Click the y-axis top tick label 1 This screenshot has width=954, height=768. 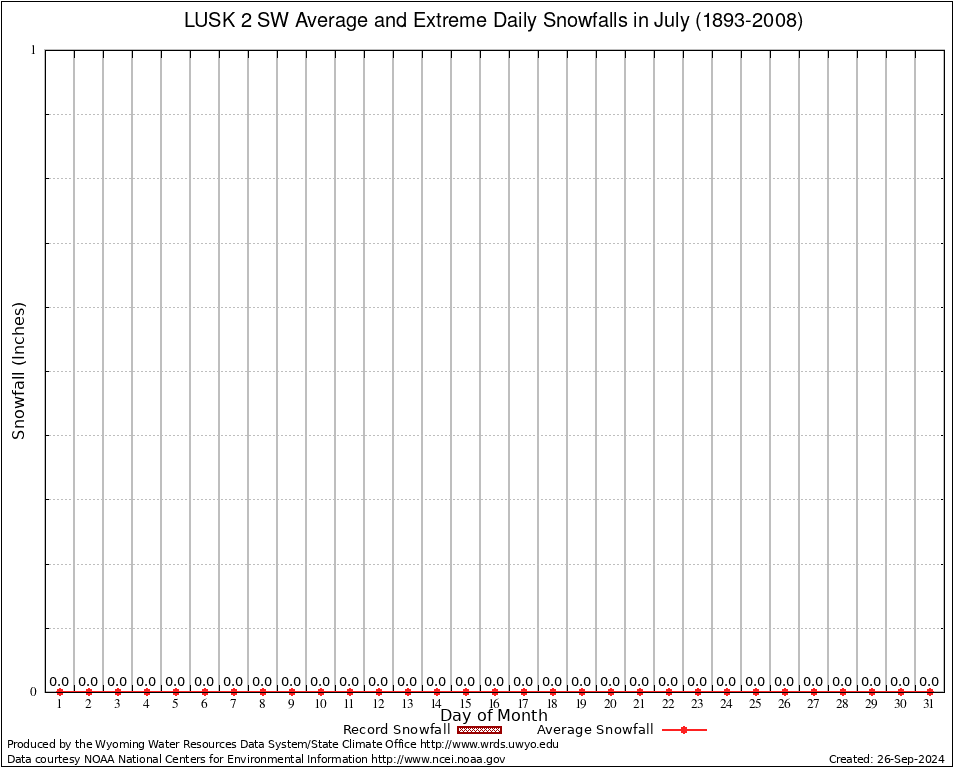click(33, 50)
